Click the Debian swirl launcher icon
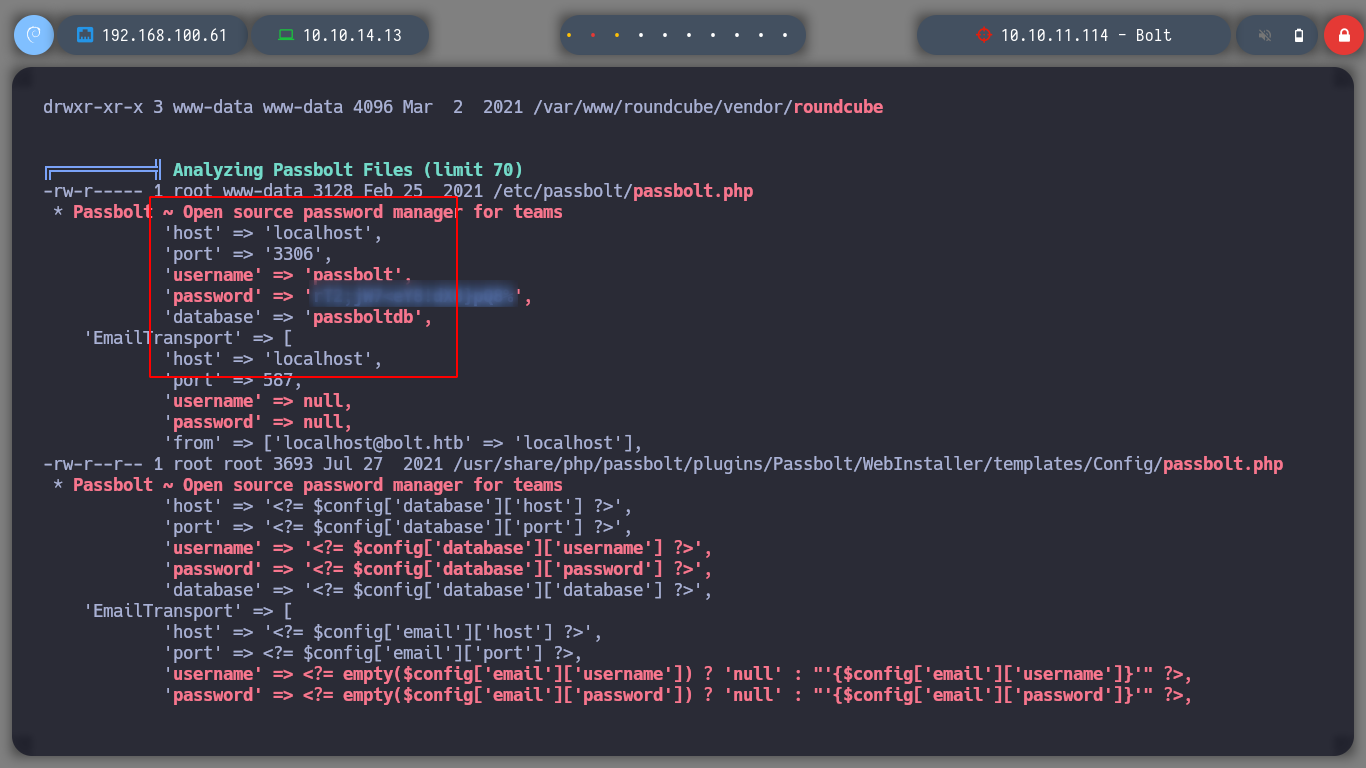Screen dimensions: 1366x768 pos(34,35)
